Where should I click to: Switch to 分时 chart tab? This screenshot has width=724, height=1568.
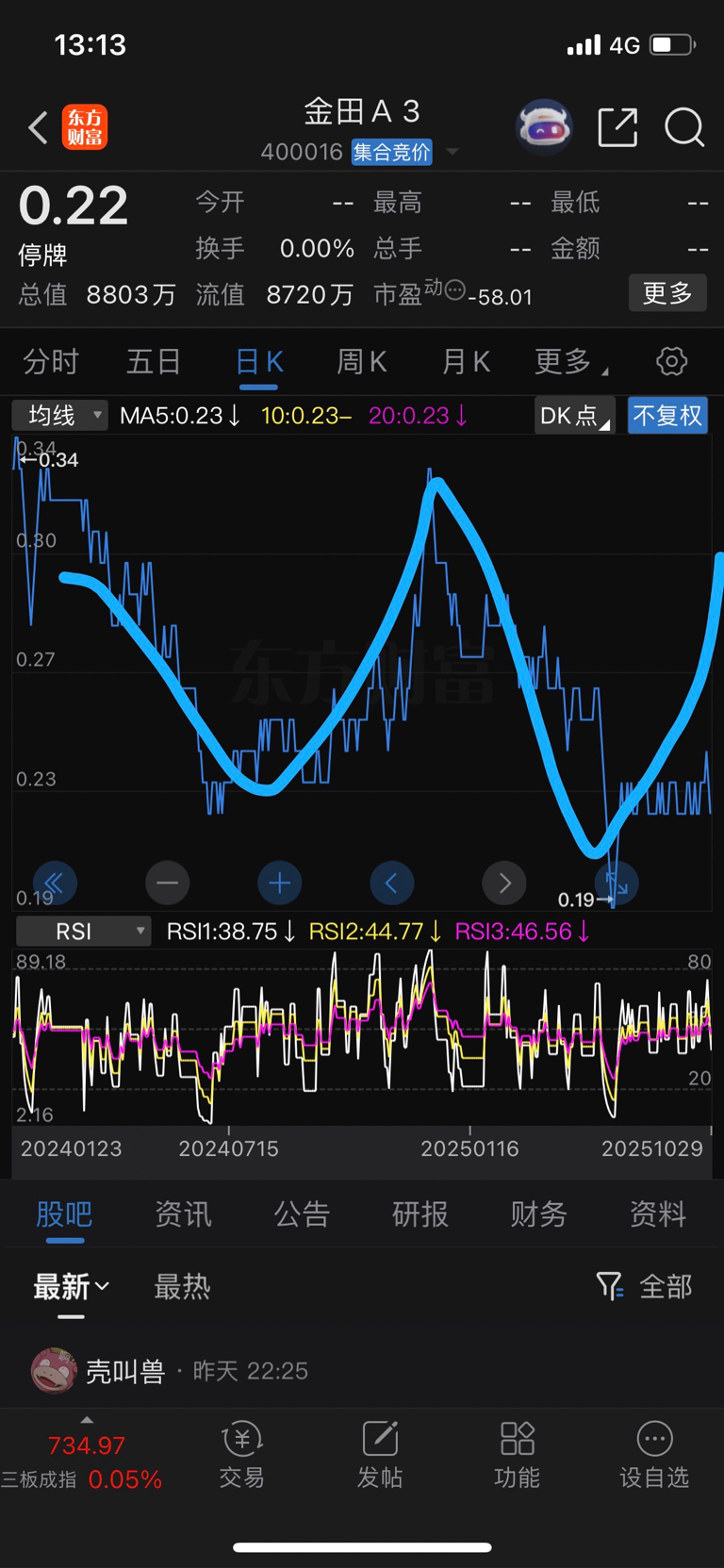51,361
